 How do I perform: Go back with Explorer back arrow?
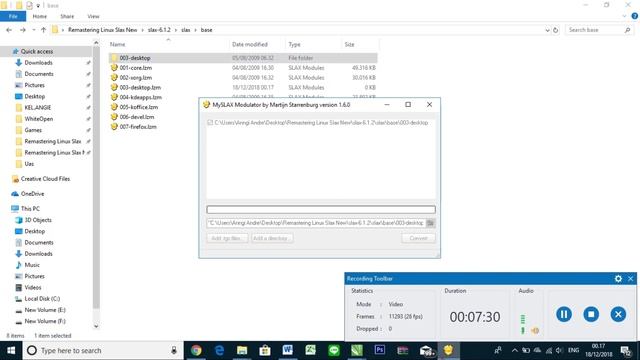pyautogui.click(x=9, y=30)
